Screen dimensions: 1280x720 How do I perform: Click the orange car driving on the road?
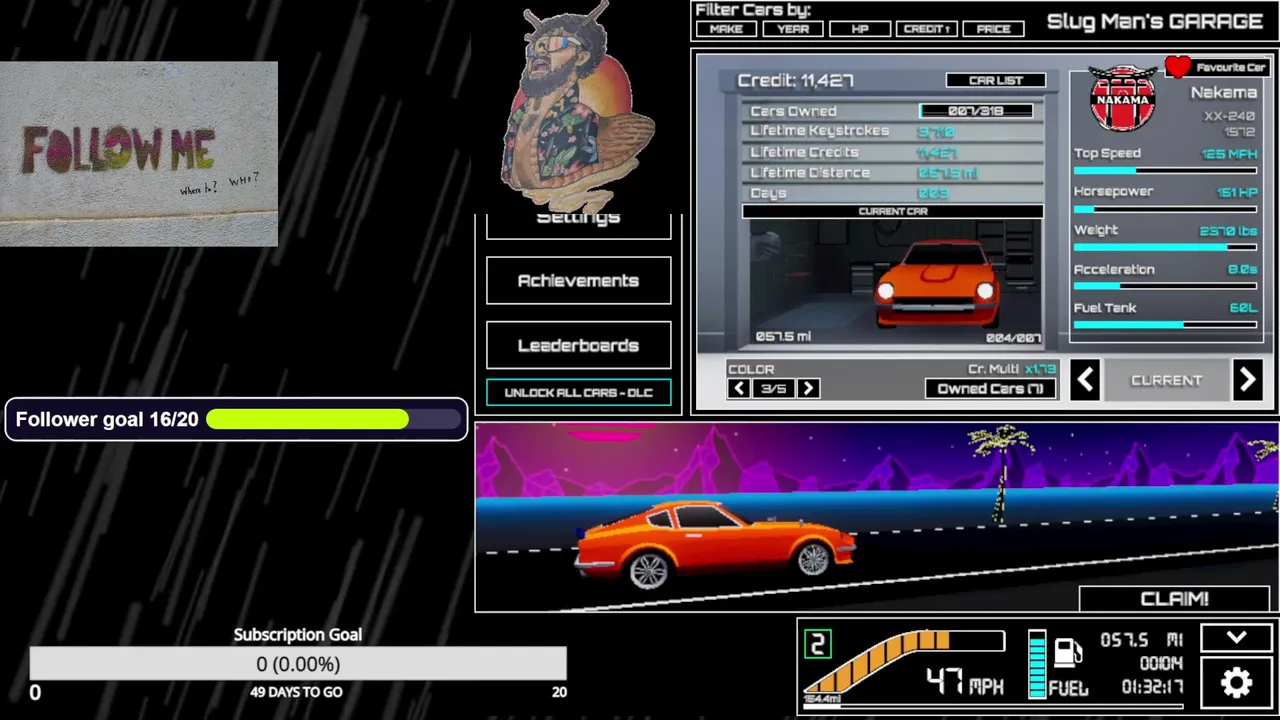716,545
